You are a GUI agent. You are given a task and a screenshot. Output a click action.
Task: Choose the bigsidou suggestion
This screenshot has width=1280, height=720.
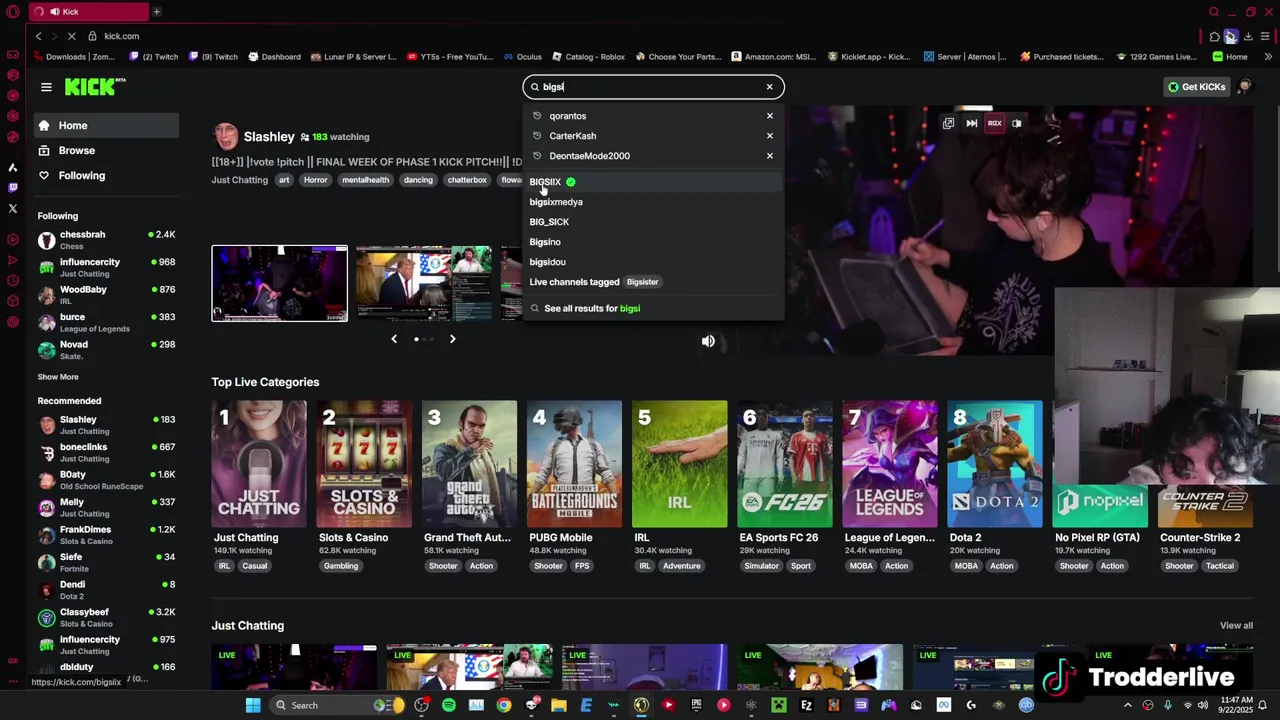tap(547, 262)
